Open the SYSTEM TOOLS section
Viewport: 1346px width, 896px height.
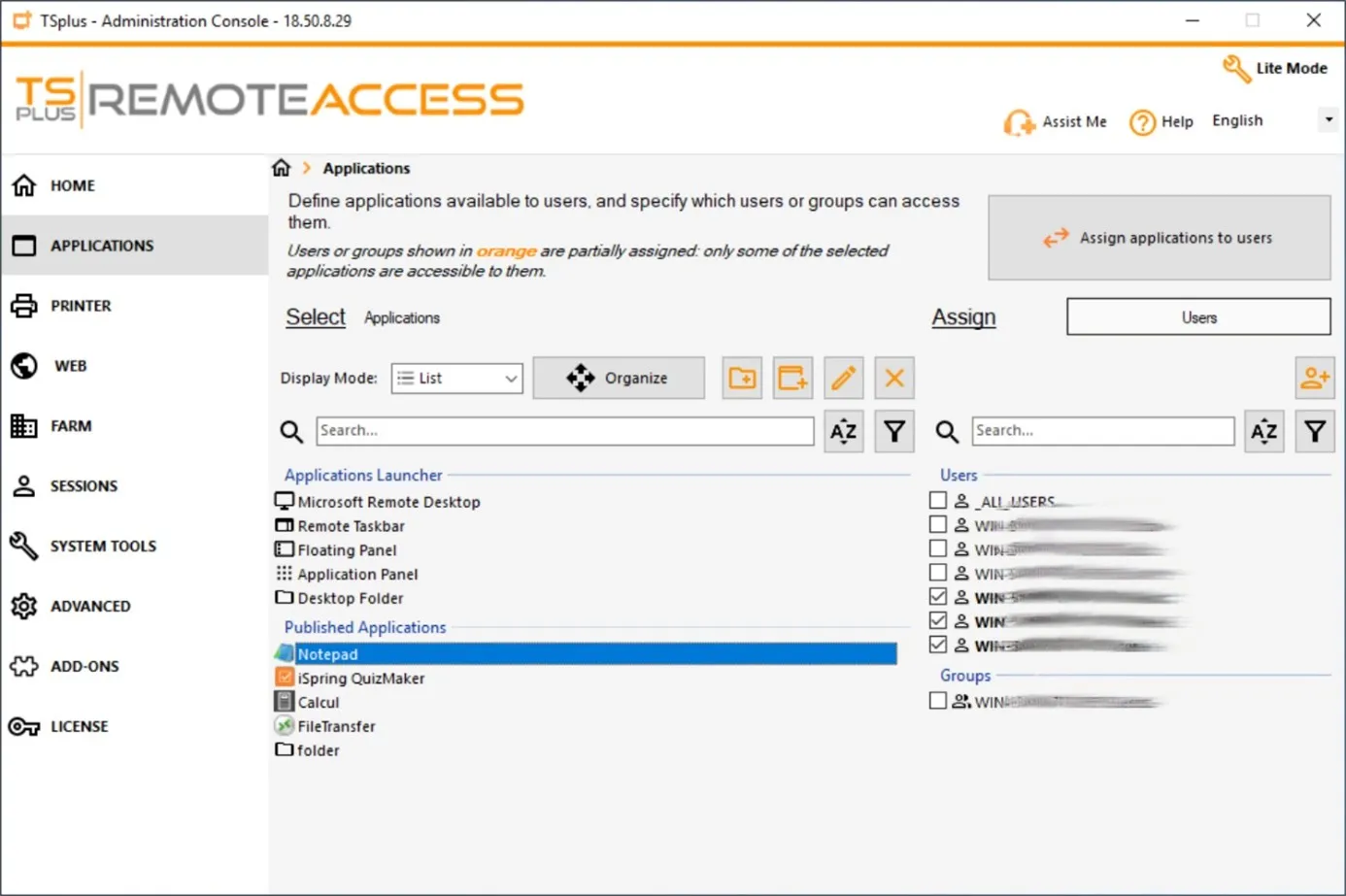pyautogui.click(x=135, y=547)
